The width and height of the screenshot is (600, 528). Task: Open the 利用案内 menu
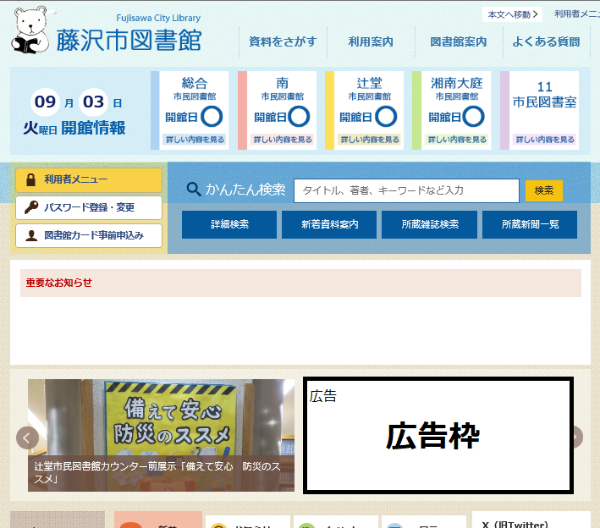[x=370, y=42]
